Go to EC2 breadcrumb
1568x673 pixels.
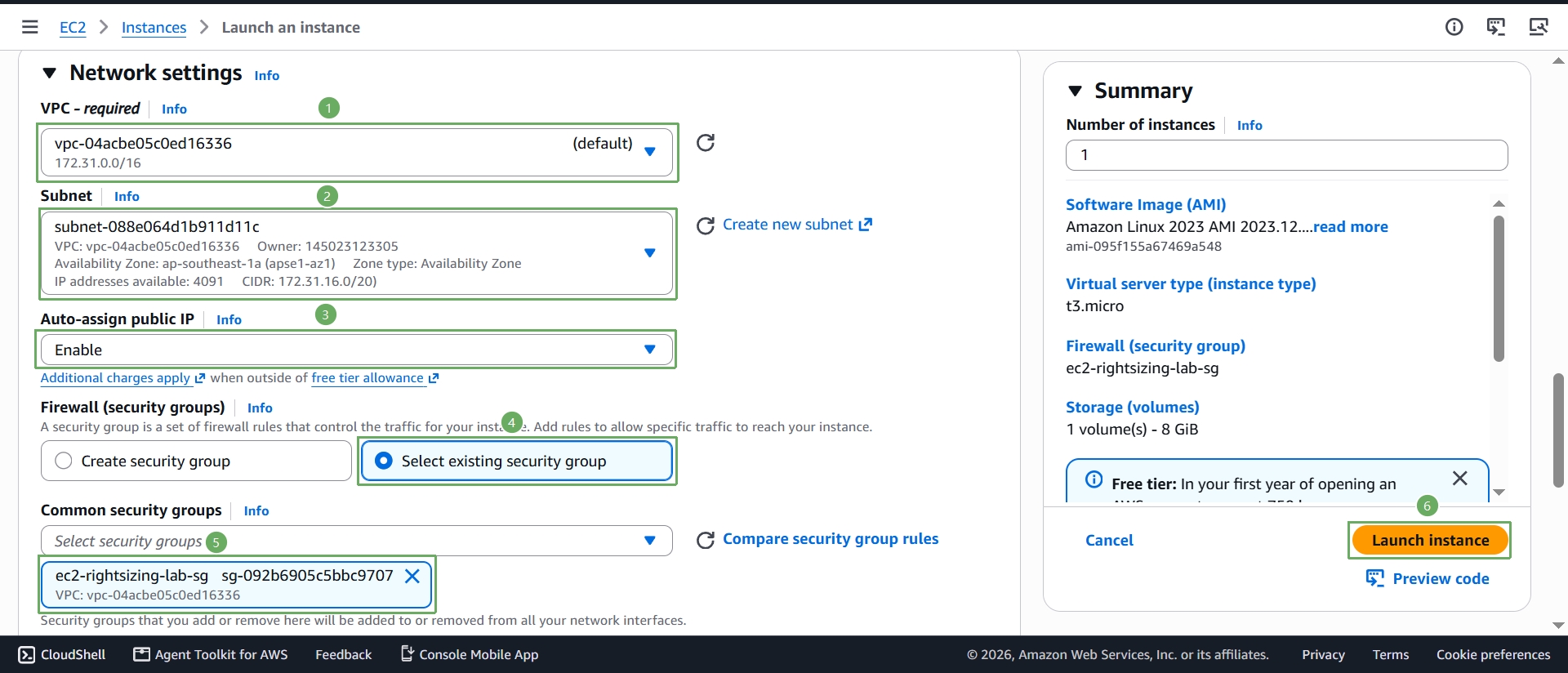pyautogui.click(x=73, y=27)
